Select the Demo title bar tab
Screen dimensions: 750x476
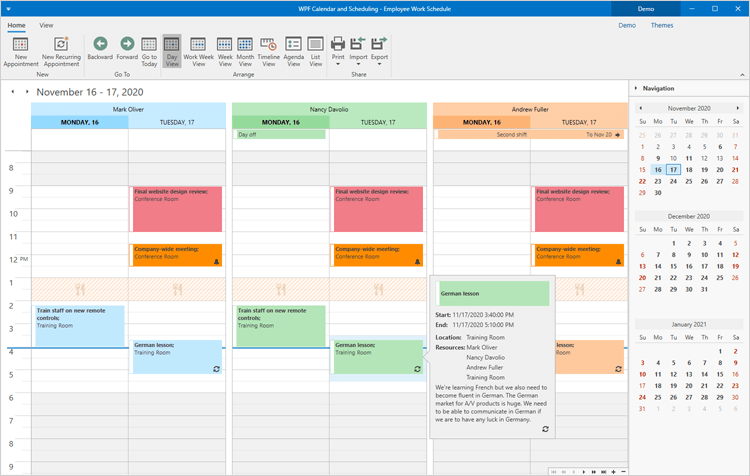[645, 9]
